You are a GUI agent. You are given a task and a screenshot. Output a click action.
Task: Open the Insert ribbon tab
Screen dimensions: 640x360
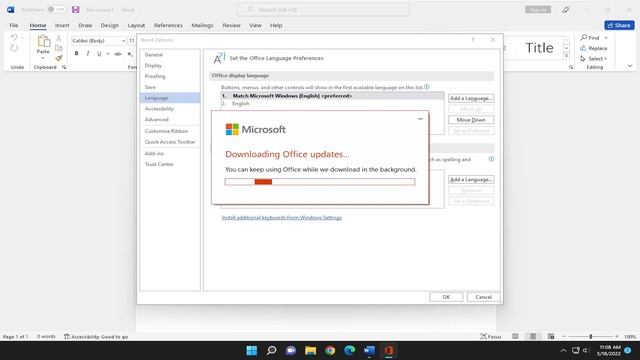tap(62, 25)
